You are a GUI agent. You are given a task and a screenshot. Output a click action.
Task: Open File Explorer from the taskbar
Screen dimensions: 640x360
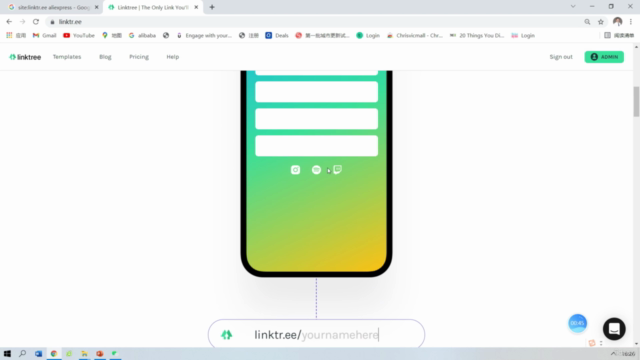point(84,353)
